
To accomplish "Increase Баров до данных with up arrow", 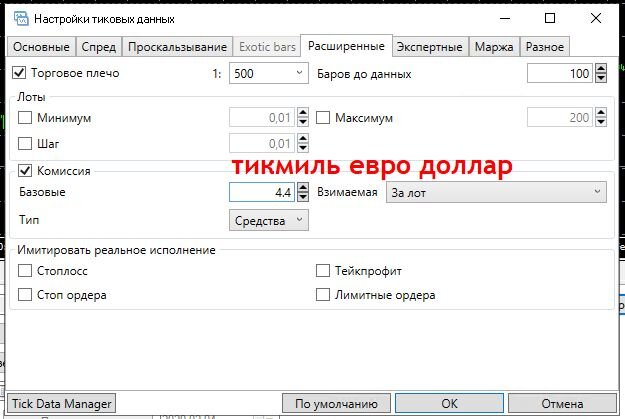I will pyautogui.click(x=601, y=69).
